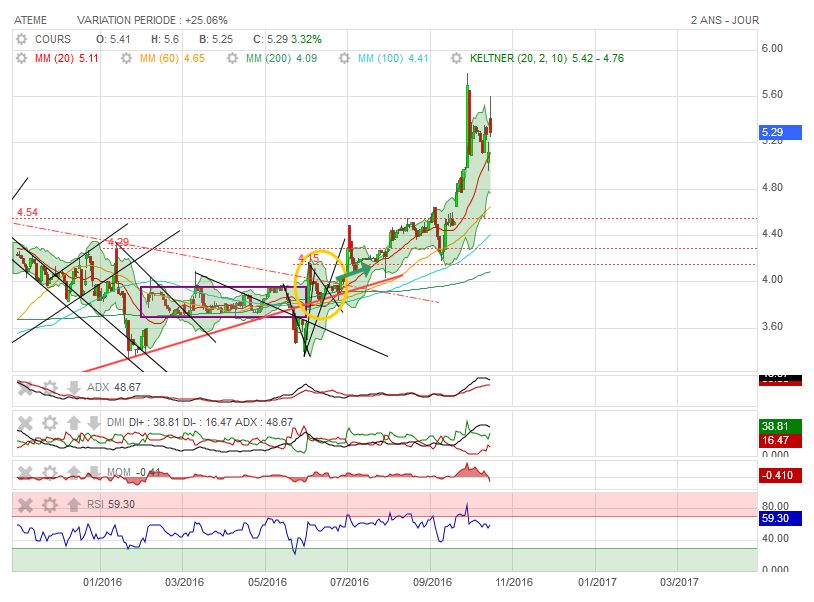The width and height of the screenshot is (814, 602).
Task: Remove the MOM indicator panel
Action: (x=25, y=473)
